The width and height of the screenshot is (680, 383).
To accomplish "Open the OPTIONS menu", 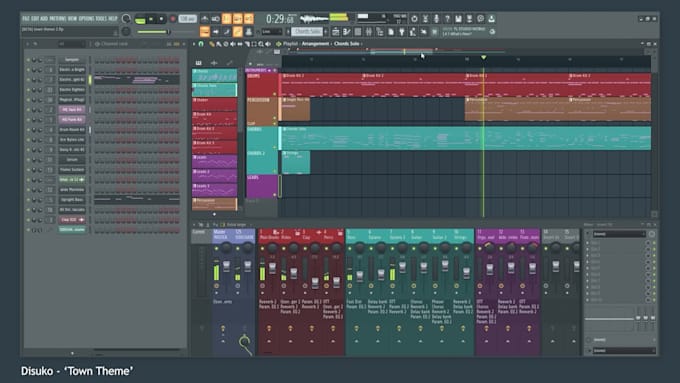I will tap(86, 19).
